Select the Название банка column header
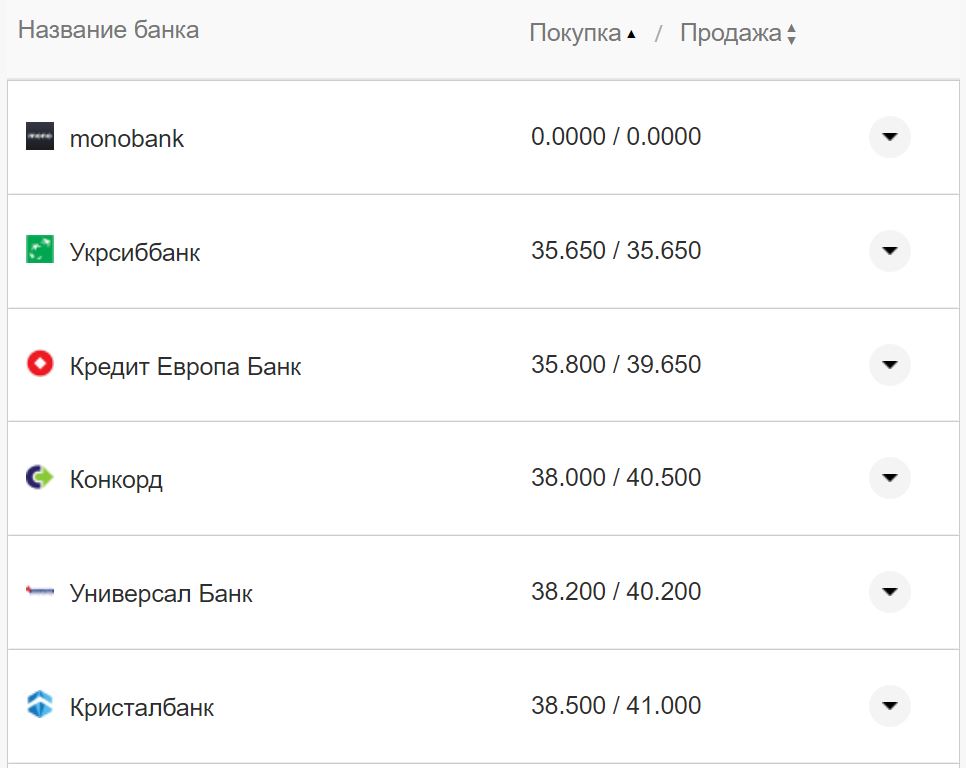 (x=108, y=30)
